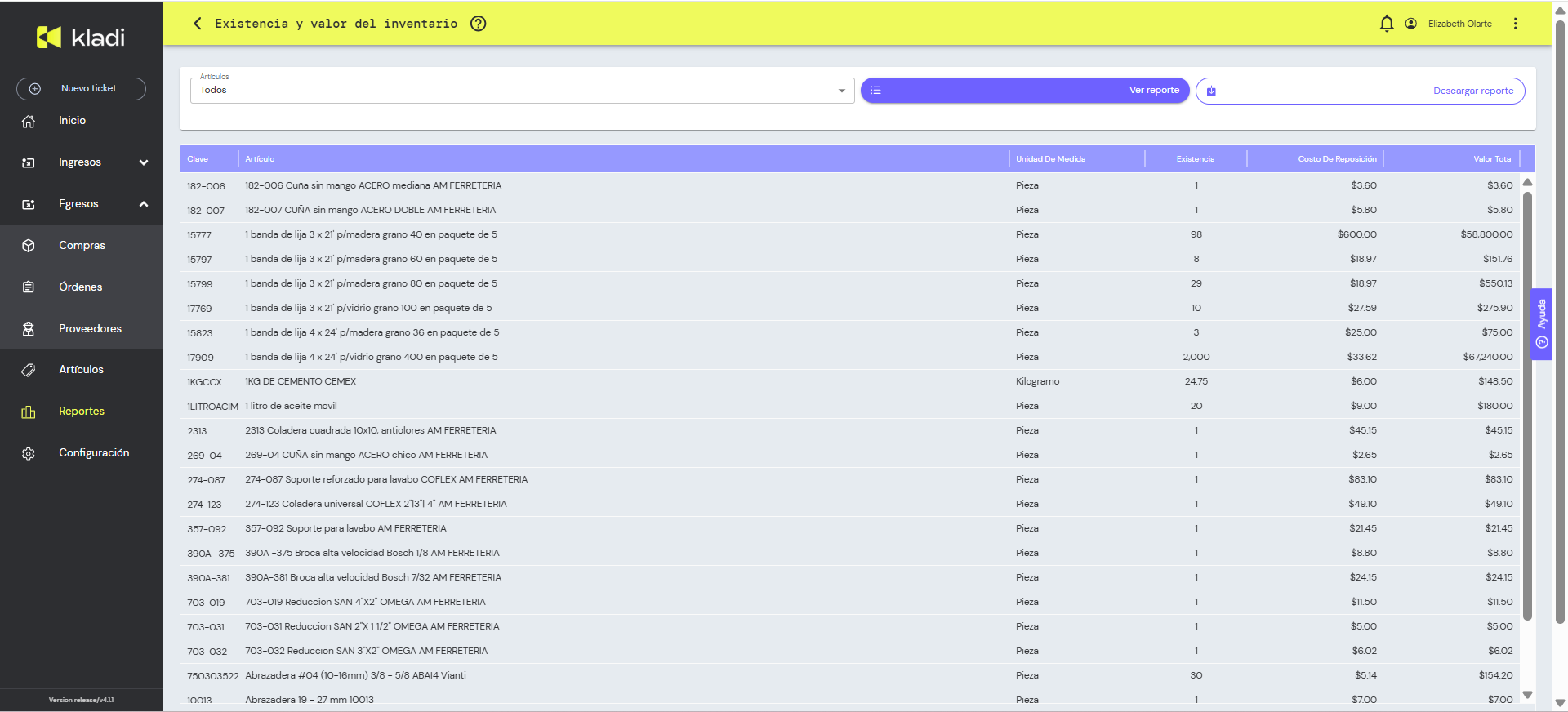Open Compras menu item
The image size is (1568, 712).
click(x=81, y=246)
